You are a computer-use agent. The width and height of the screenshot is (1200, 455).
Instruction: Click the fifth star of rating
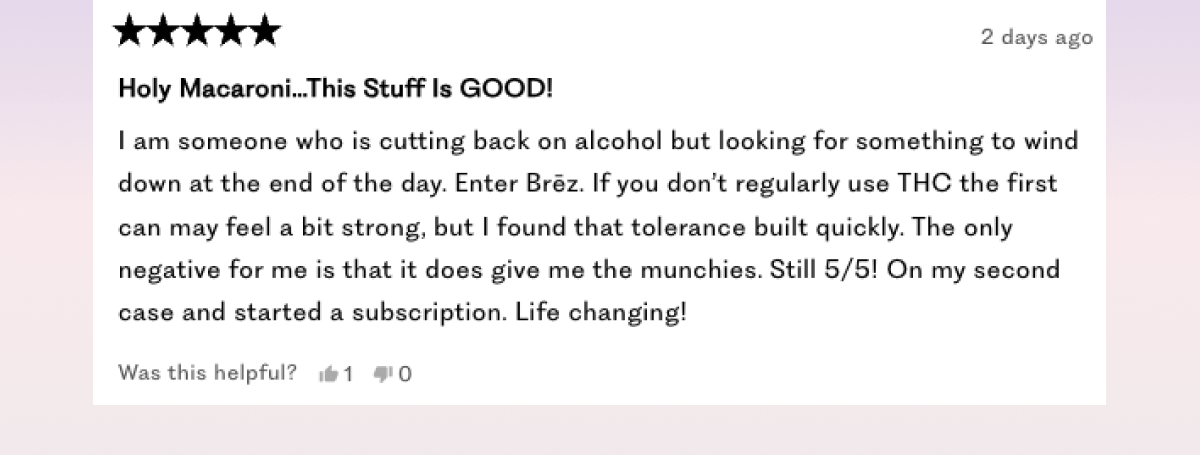[x=264, y=32]
